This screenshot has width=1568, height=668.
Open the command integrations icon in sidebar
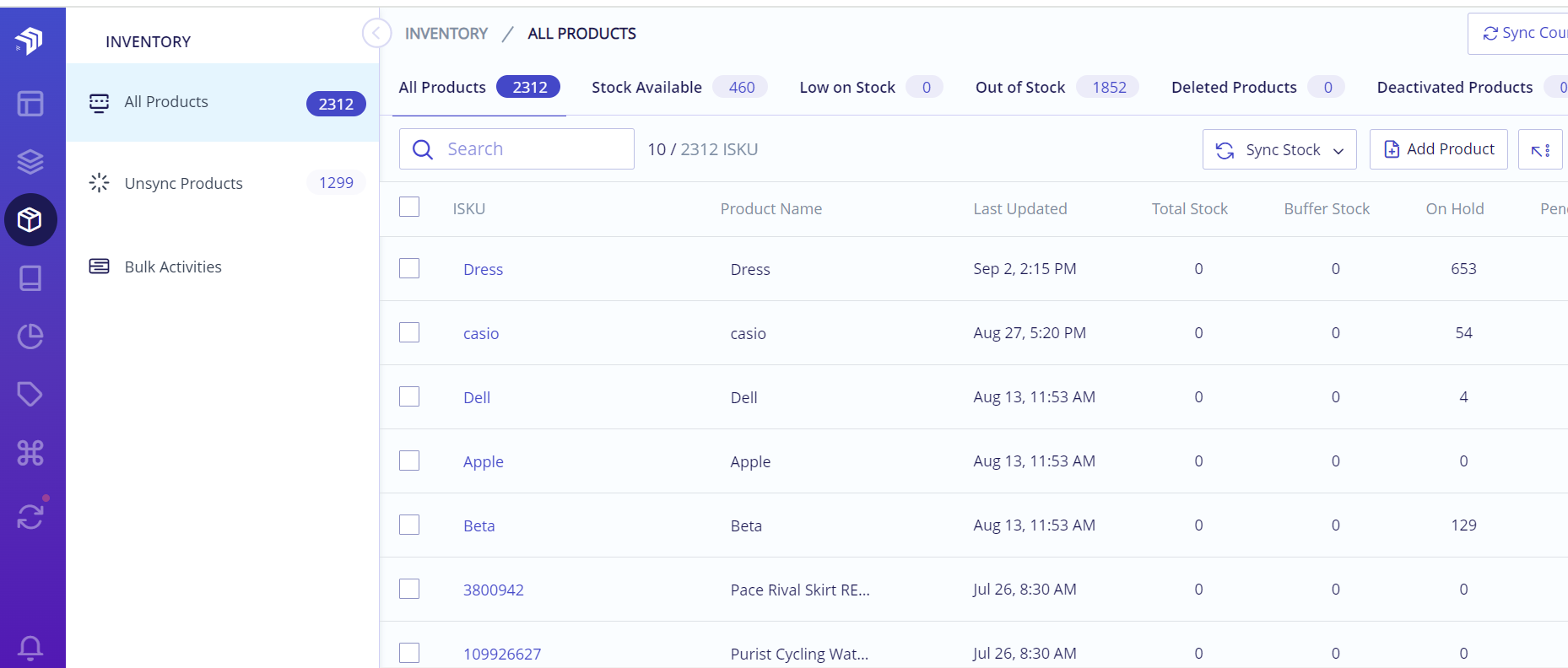click(30, 453)
